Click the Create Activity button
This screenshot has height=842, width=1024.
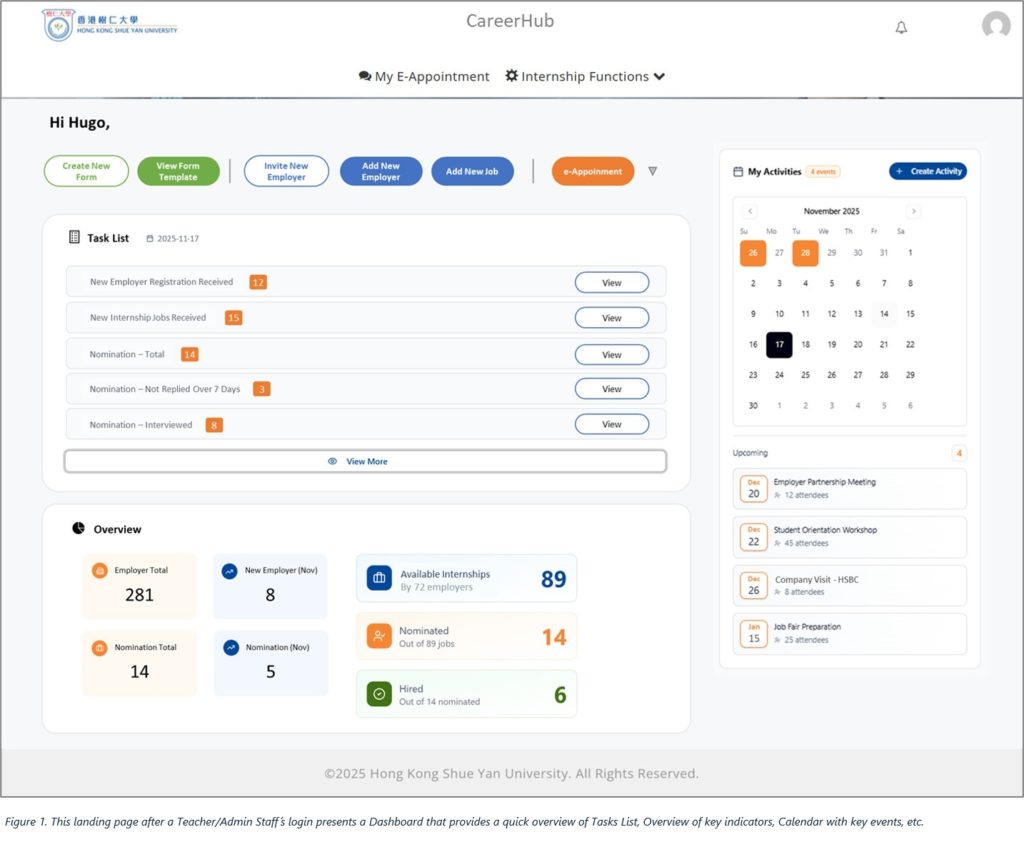(927, 171)
